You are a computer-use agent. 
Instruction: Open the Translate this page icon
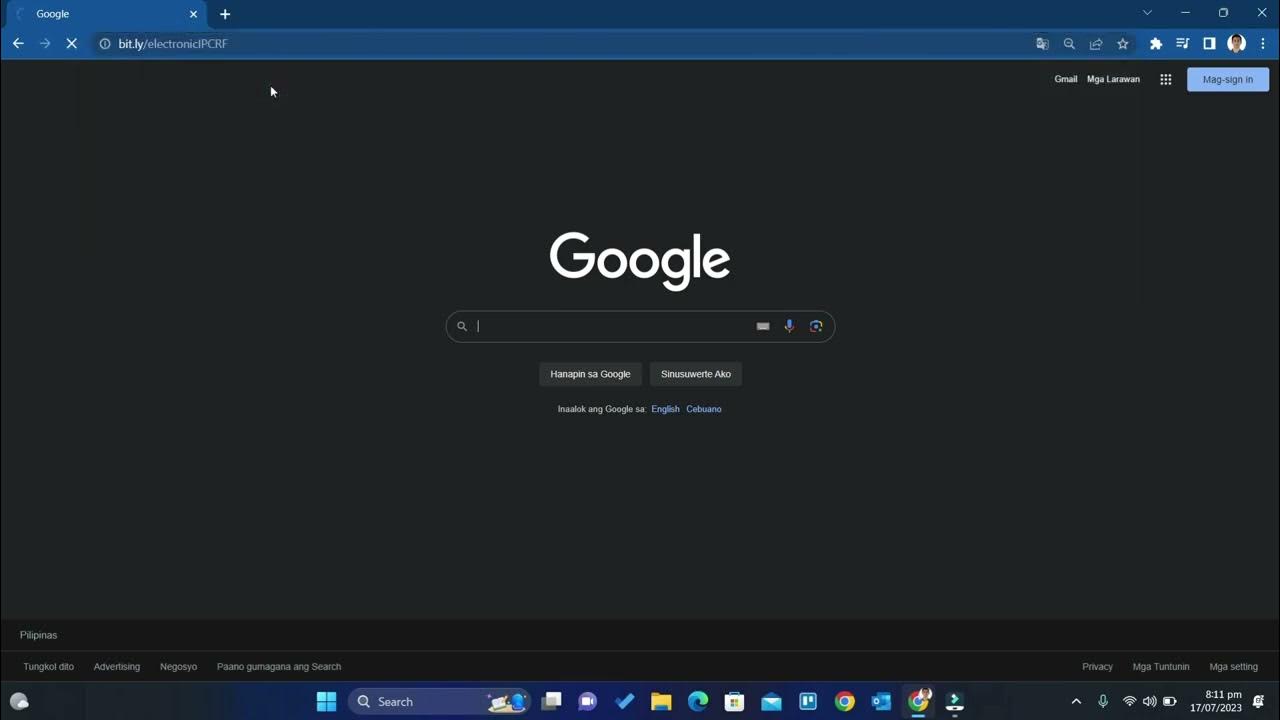(1042, 44)
